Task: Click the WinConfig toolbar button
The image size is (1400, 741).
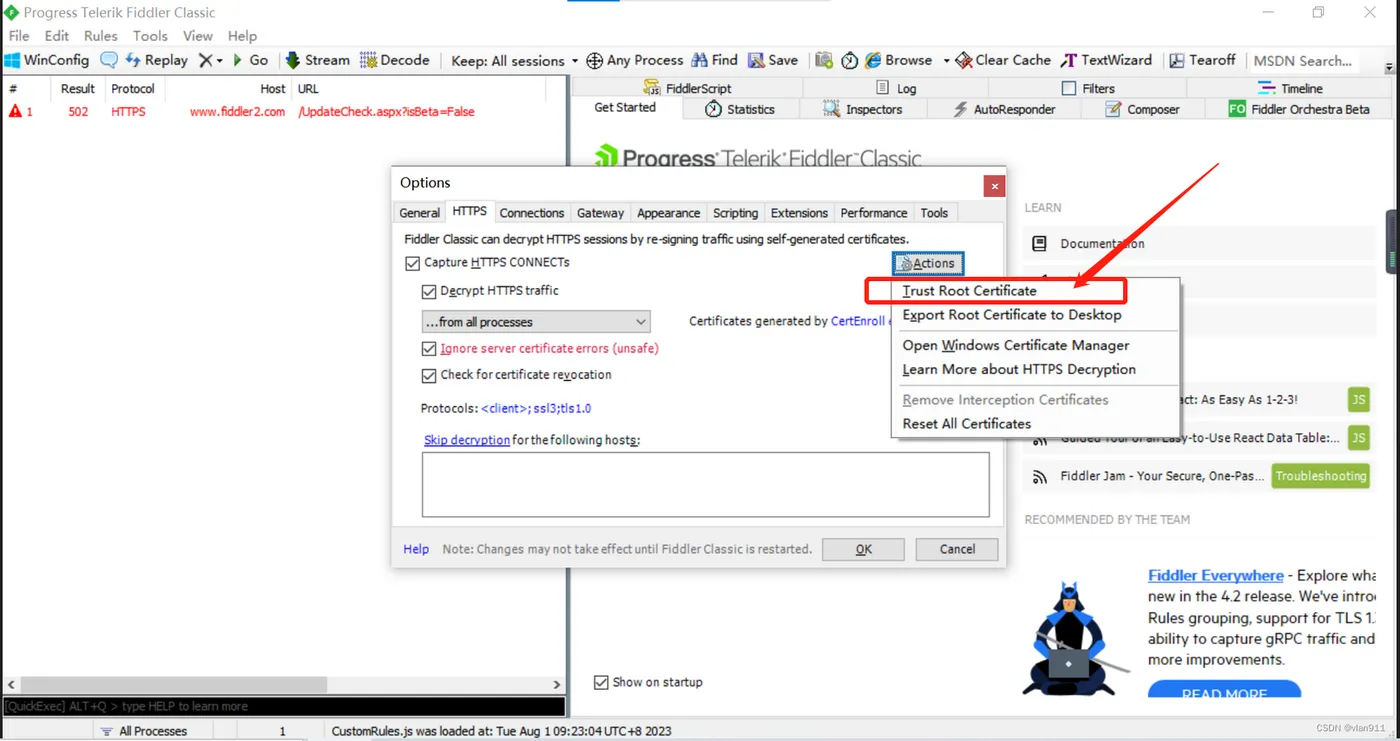Action: click(47, 60)
